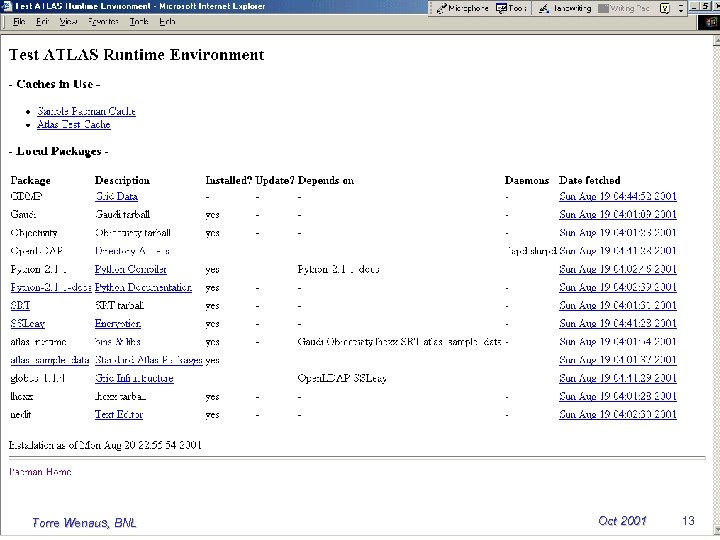Open the Objectivity row date fetched link

(x=618, y=233)
